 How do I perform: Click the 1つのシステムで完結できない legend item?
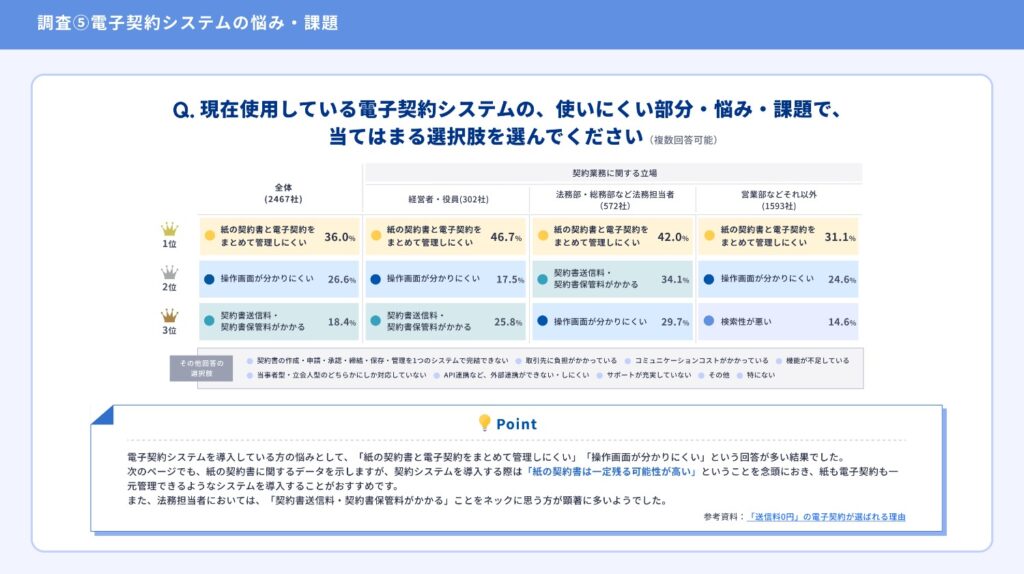click(x=377, y=360)
